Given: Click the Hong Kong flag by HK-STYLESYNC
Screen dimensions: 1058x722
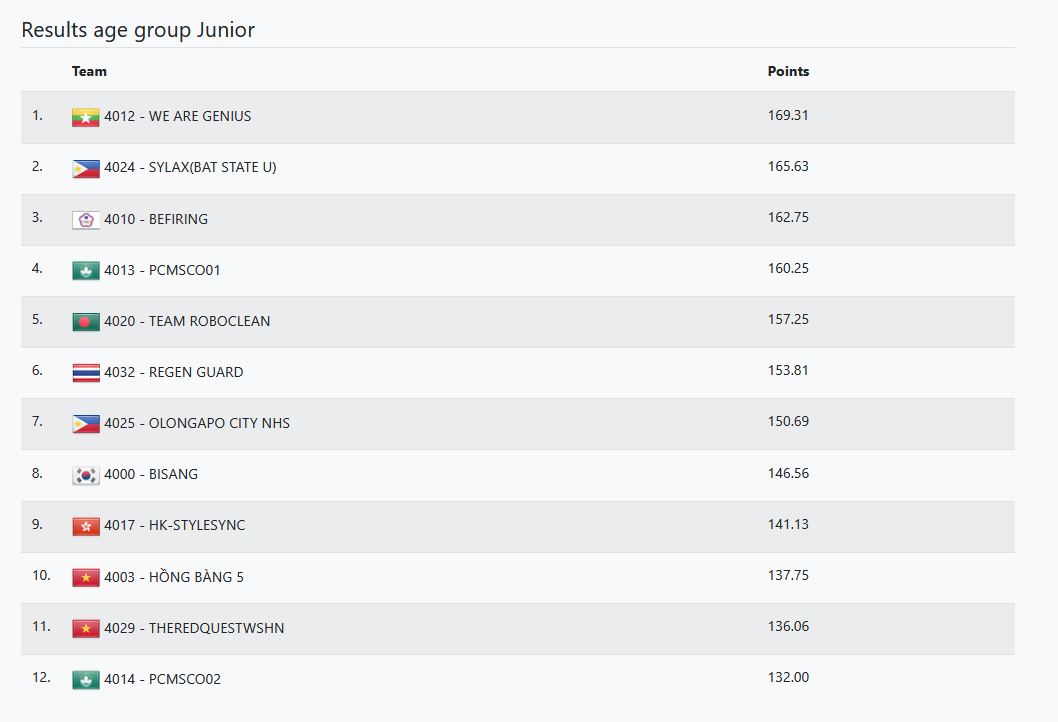Looking at the screenshot, I should pos(86,526).
